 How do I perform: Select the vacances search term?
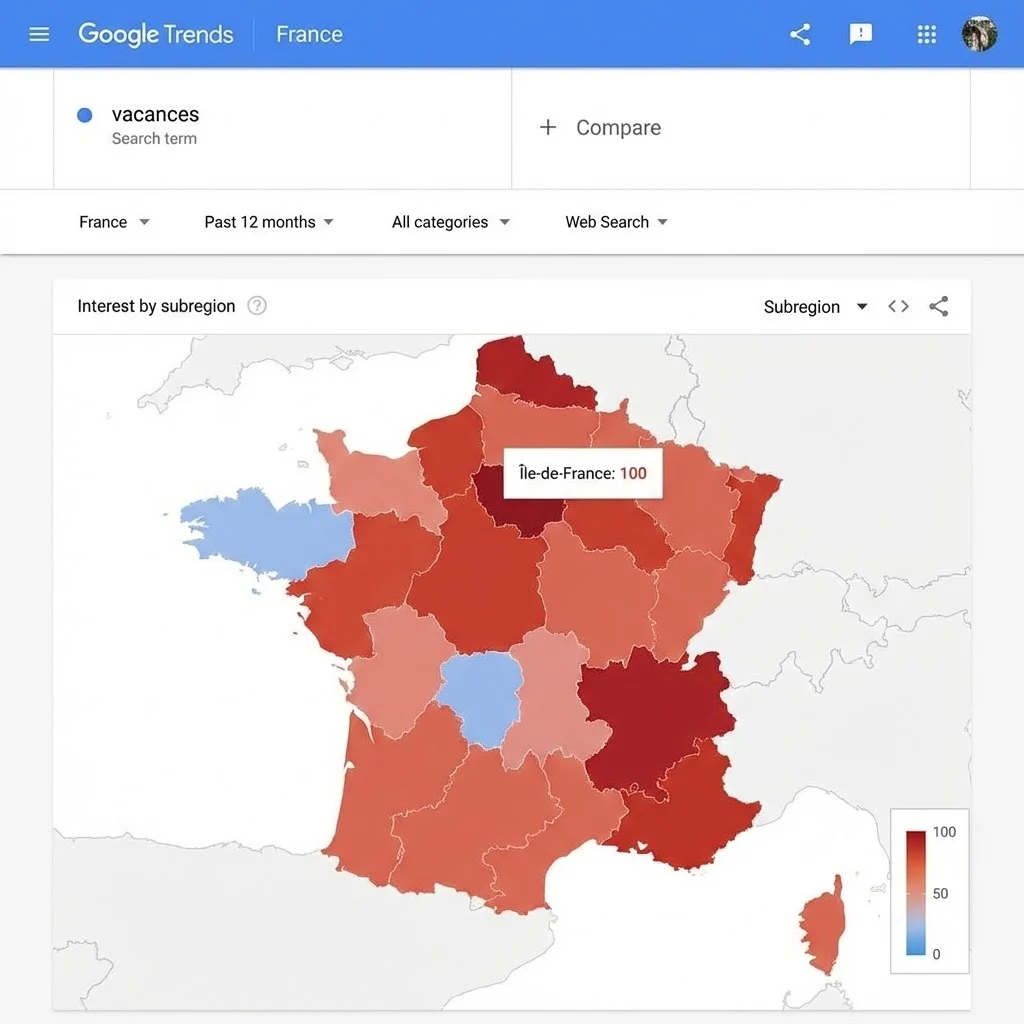click(x=154, y=114)
